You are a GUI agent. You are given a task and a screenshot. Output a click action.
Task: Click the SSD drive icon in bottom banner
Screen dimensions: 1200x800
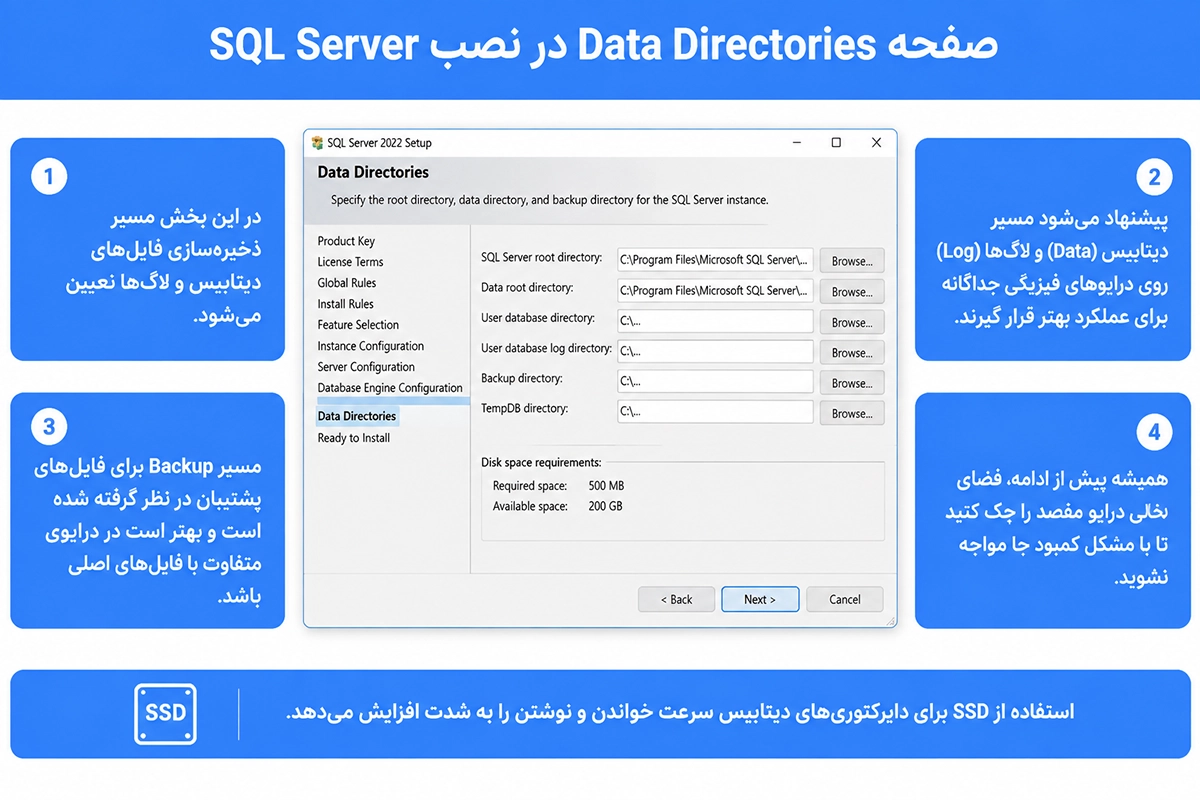tap(166, 714)
